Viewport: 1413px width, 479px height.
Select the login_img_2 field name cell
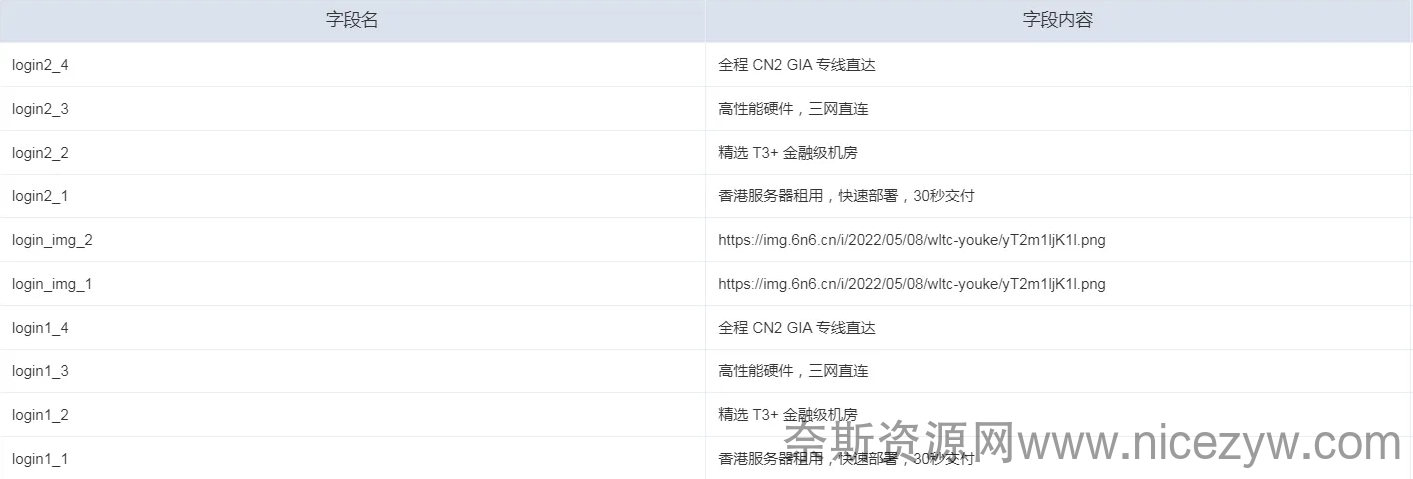pyautogui.click(x=352, y=240)
